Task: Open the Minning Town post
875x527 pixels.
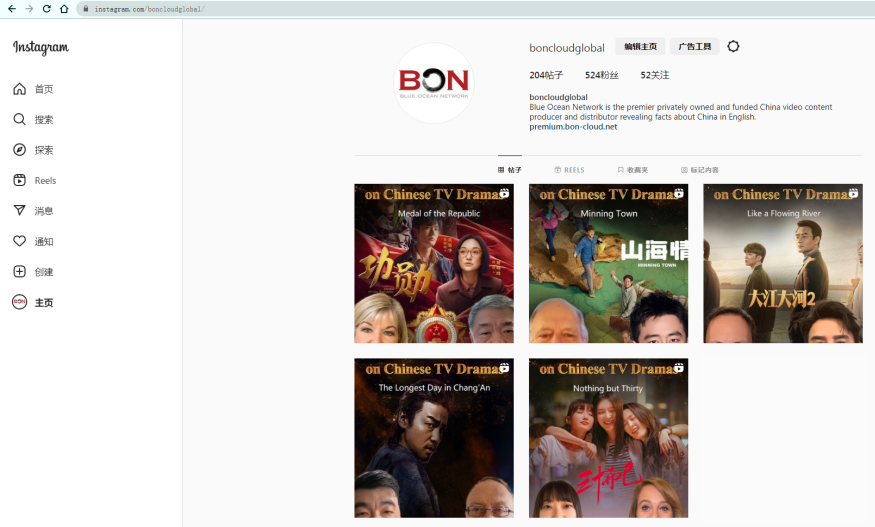Action: pos(608,263)
